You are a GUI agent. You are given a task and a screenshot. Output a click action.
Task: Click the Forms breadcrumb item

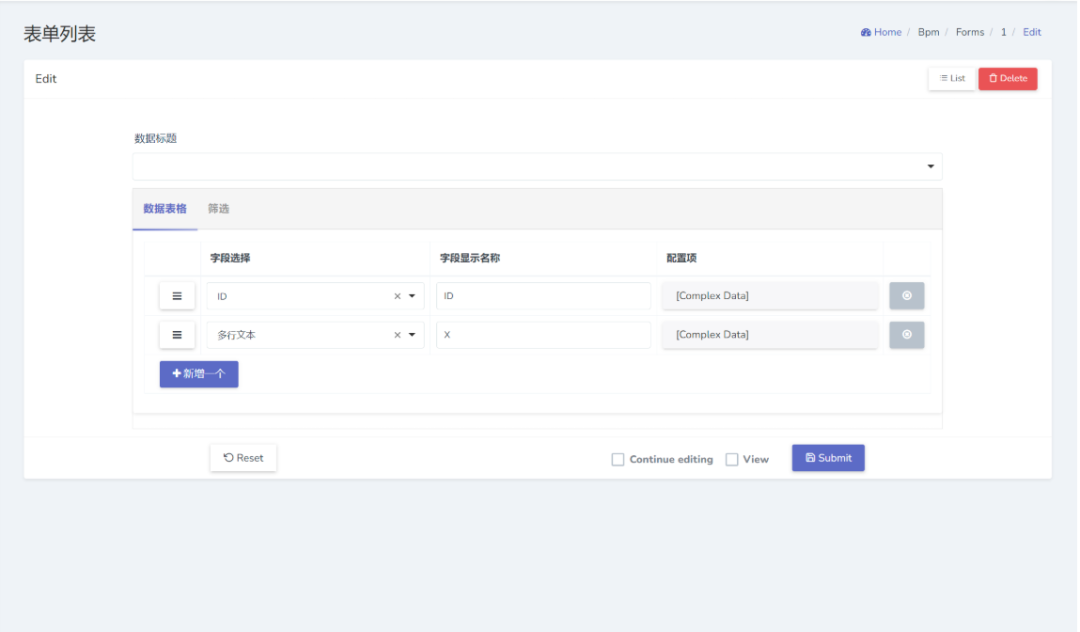(970, 32)
